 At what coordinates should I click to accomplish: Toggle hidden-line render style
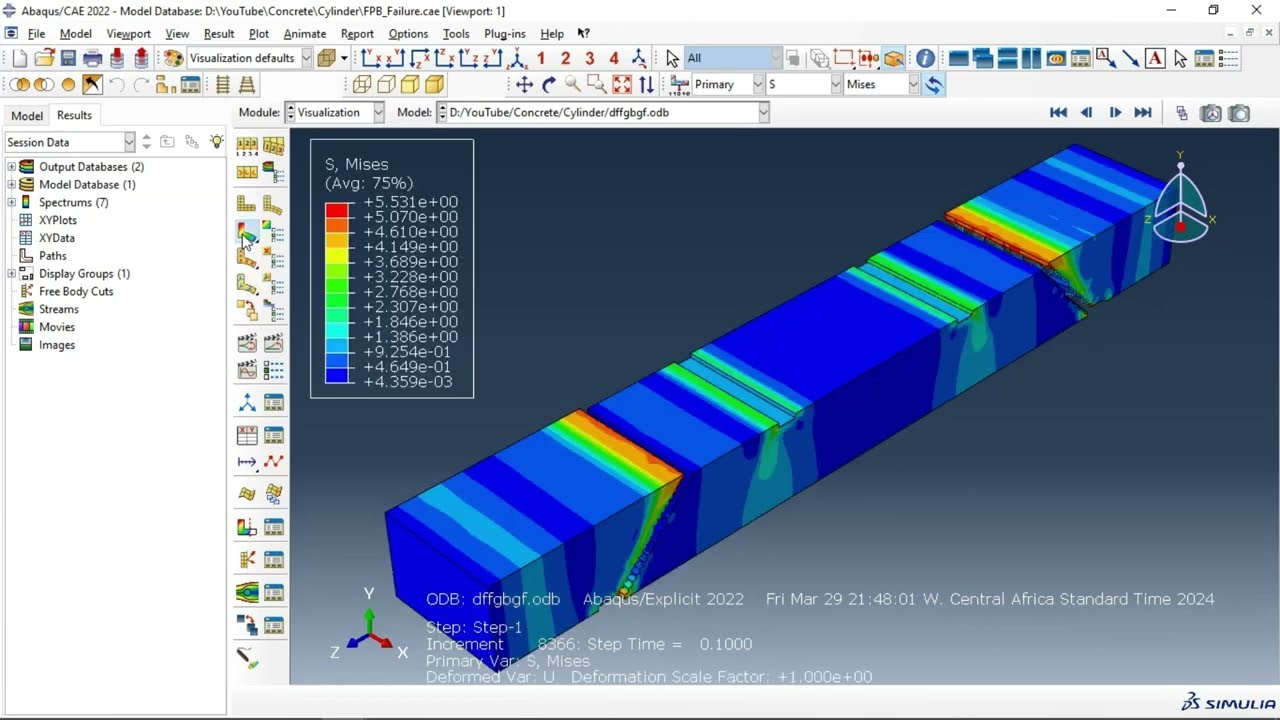(x=386, y=85)
